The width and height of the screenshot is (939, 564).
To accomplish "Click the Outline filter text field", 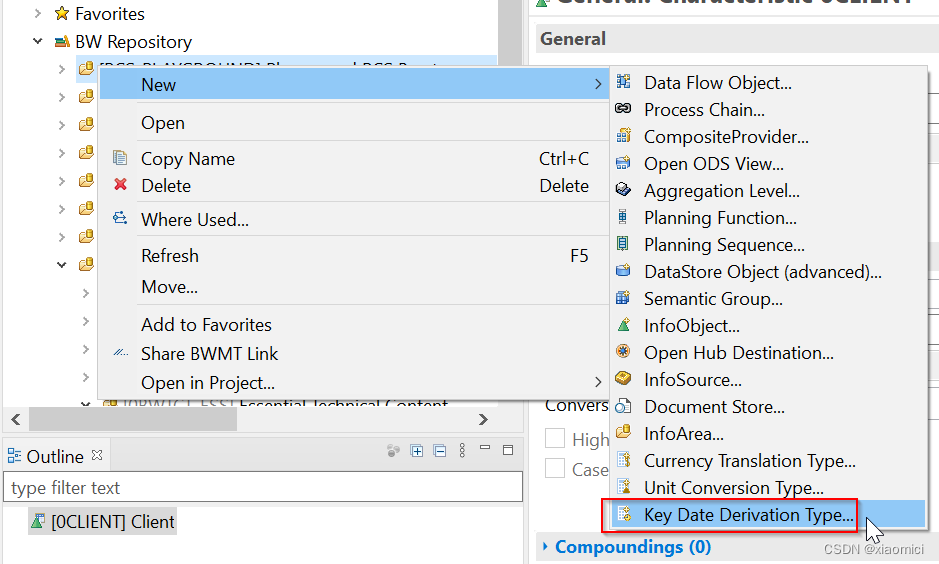I will 263,487.
